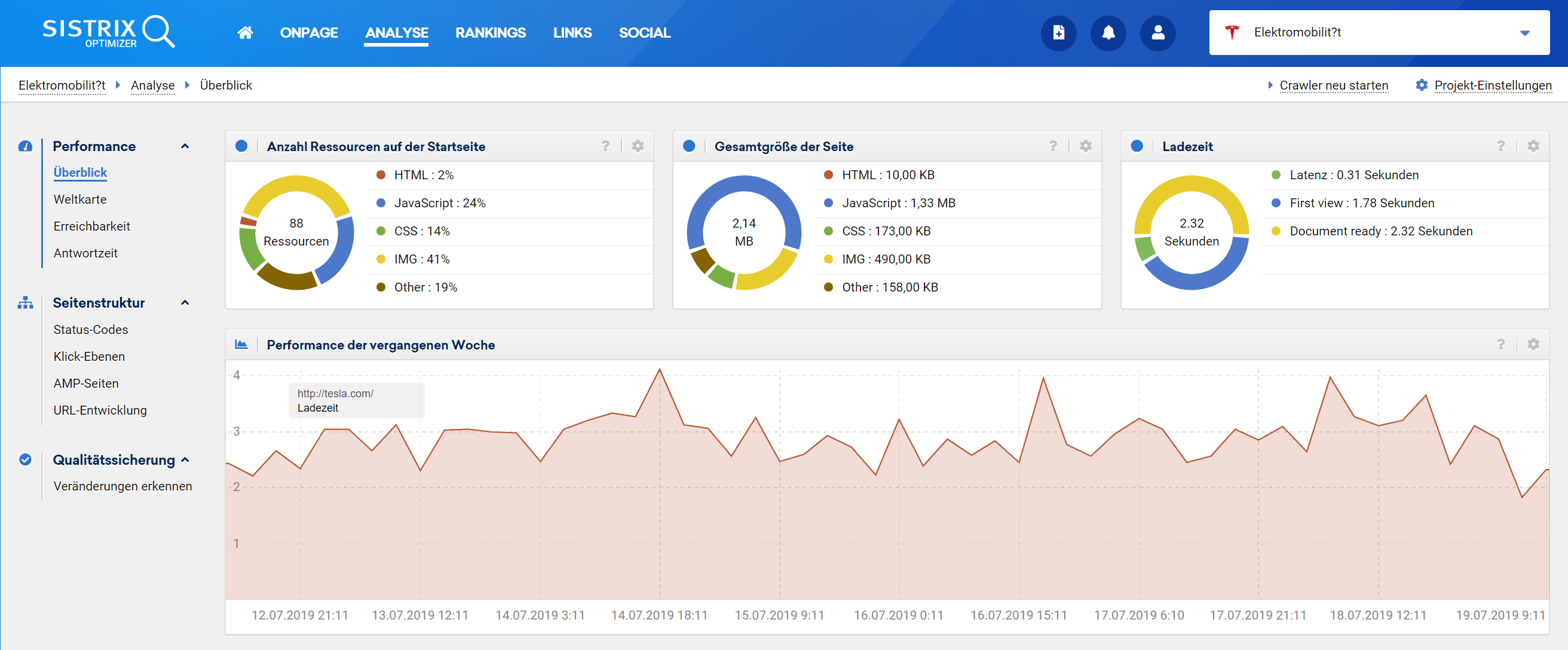Click help icon of Performance der vergangenen Woche

(x=1500, y=345)
